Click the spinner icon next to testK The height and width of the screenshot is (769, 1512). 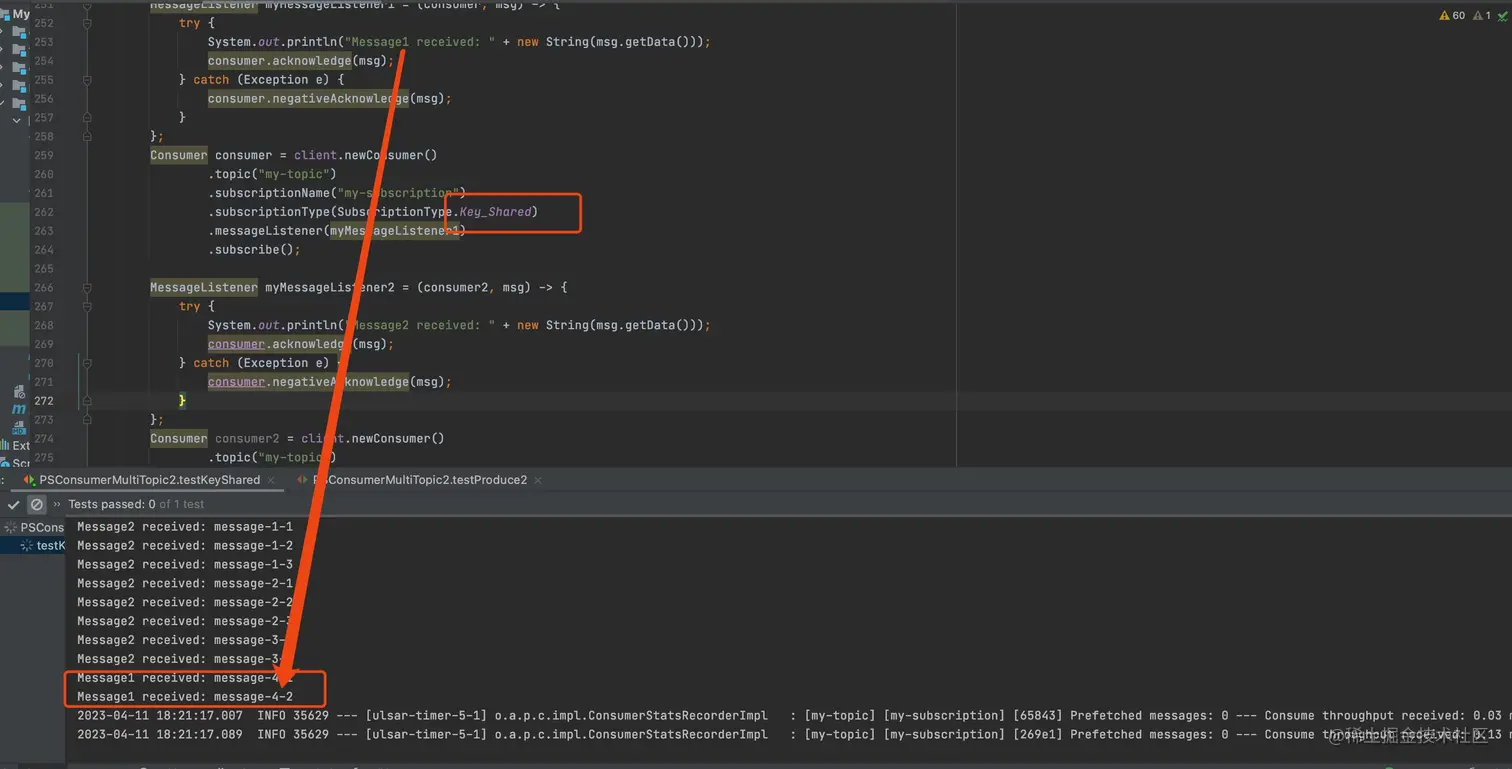click(x=28, y=546)
